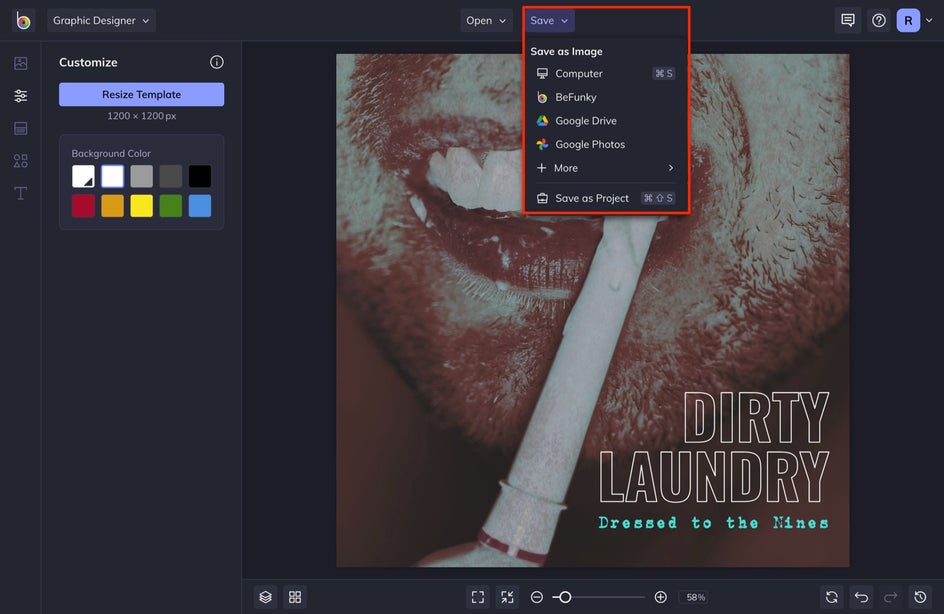The width and height of the screenshot is (944, 614).
Task: Select Google Drive save option
Action: point(585,121)
